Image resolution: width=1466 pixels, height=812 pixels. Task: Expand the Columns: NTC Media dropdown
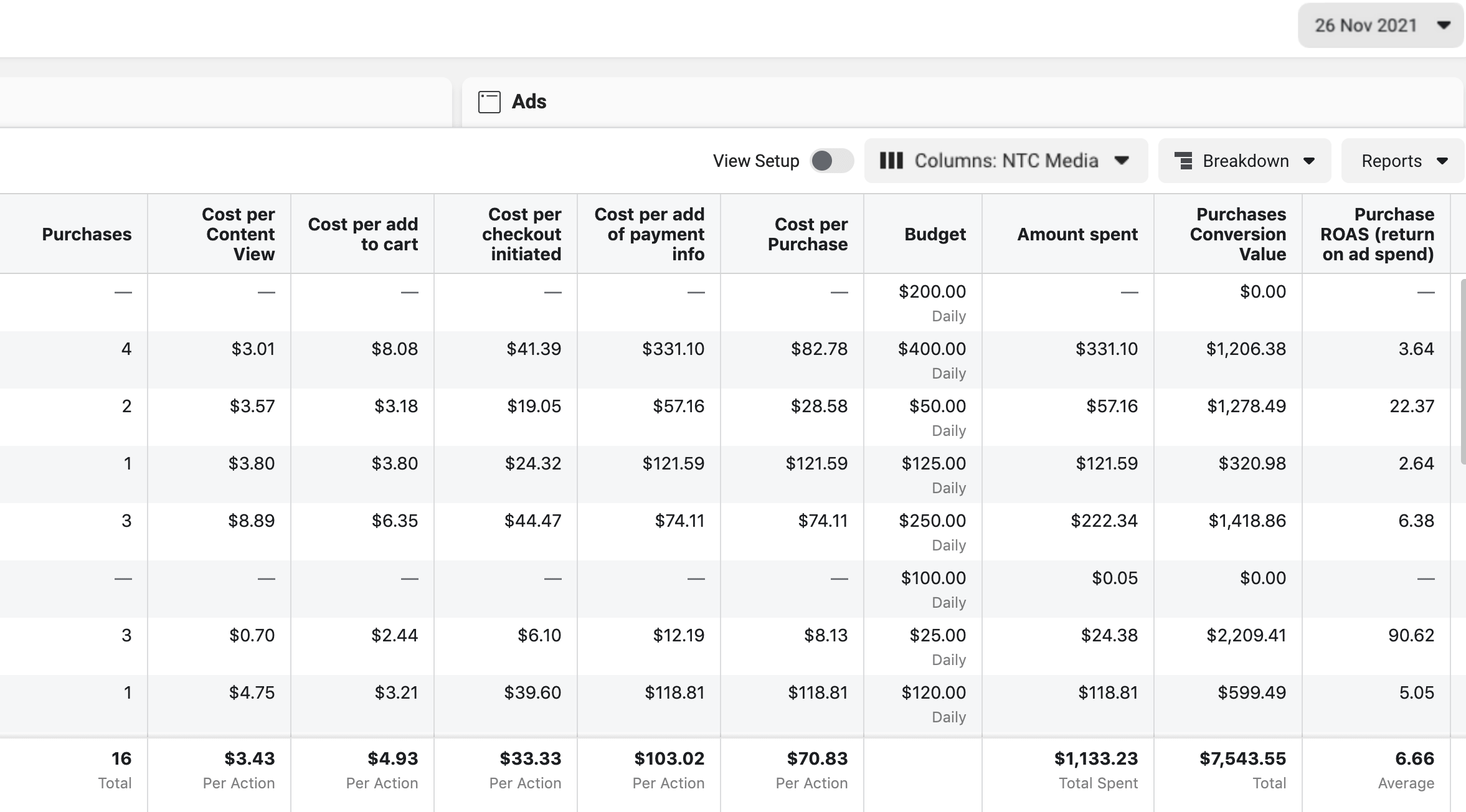pos(1006,161)
